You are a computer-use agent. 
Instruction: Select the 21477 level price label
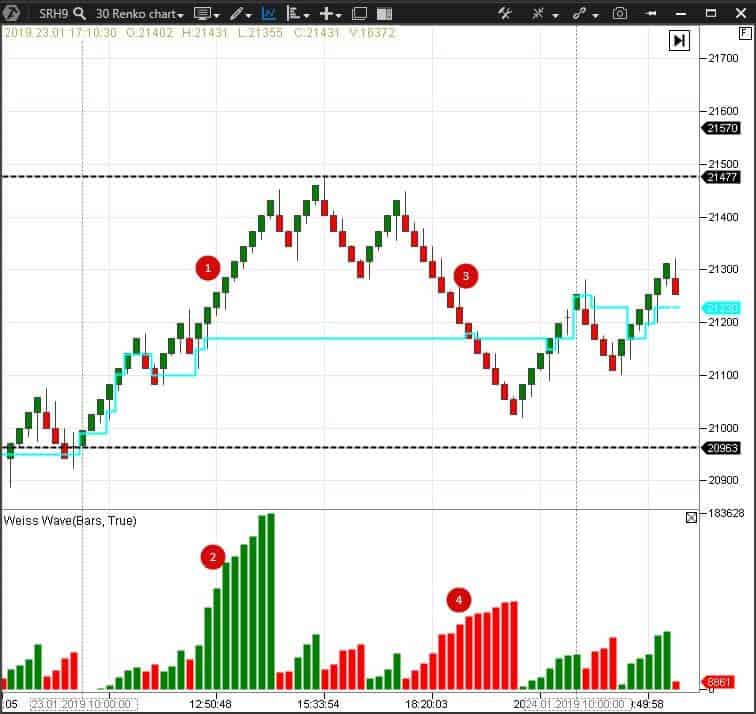720,177
